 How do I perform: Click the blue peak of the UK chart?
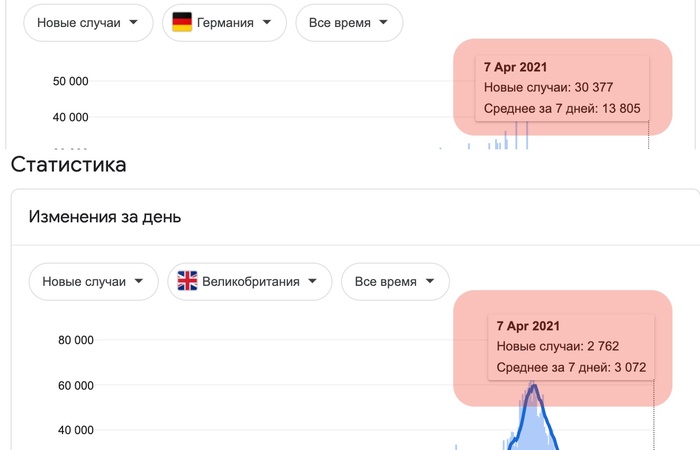point(534,388)
